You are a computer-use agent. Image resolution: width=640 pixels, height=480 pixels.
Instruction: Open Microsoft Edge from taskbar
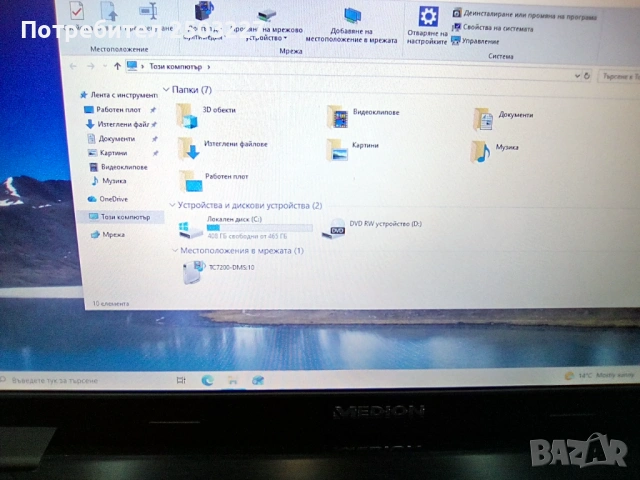(x=207, y=380)
